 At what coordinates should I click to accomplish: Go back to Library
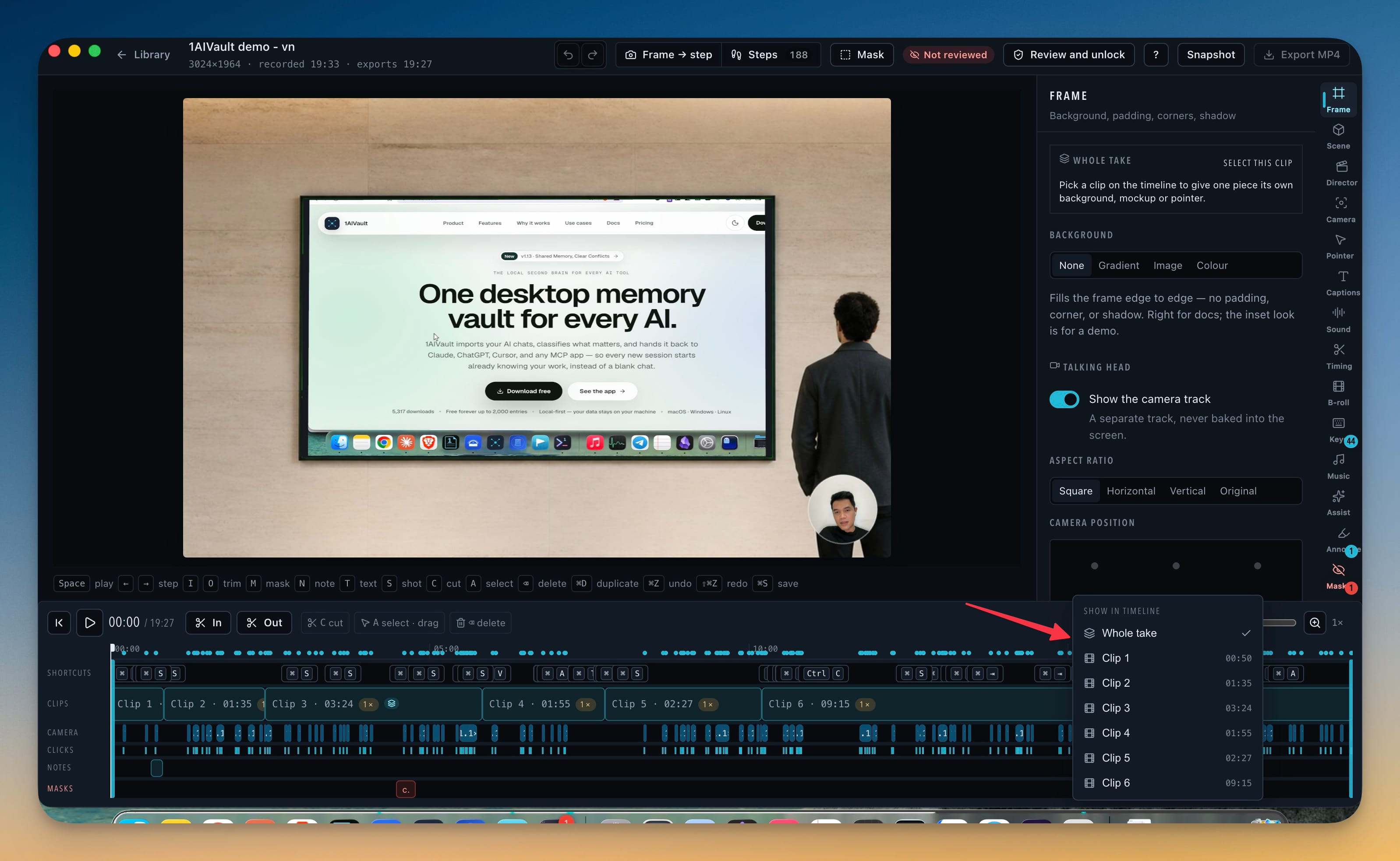coord(144,55)
